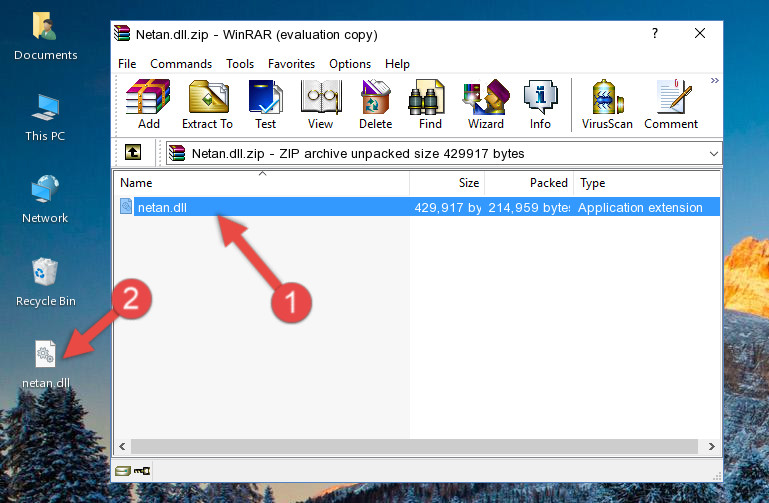Click the 214,959 packed size value
Image resolution: width=769 pixels, height=503 pixels.
[x=529, y=207]
